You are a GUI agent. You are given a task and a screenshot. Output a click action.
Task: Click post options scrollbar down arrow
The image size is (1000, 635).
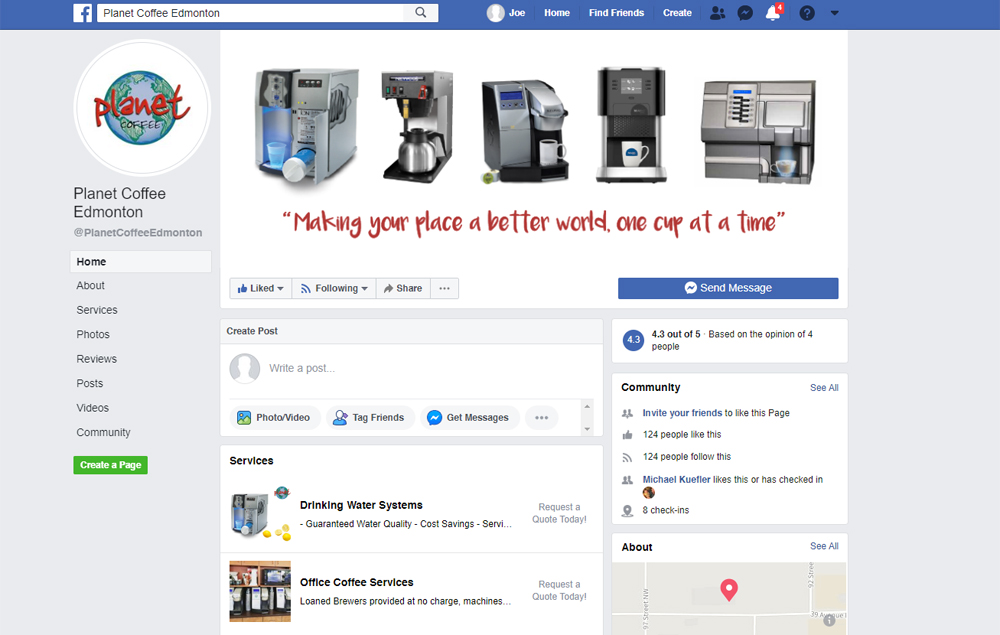pyautogui.click(x=587, y=429)
